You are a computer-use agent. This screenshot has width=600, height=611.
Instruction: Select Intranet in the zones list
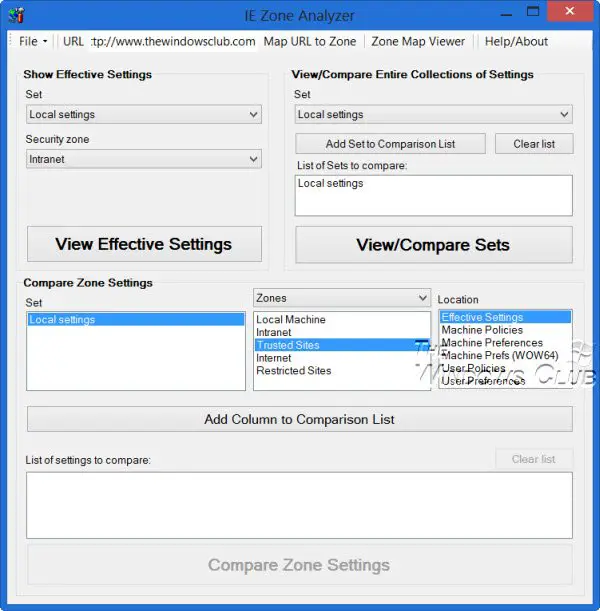342,332
